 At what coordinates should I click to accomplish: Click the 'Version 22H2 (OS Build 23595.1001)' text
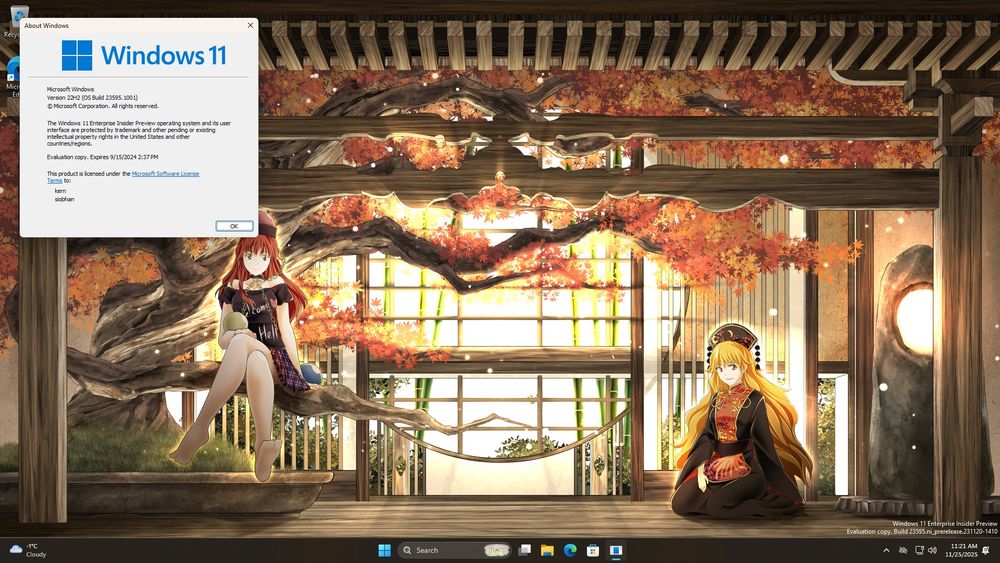[92, 98]
